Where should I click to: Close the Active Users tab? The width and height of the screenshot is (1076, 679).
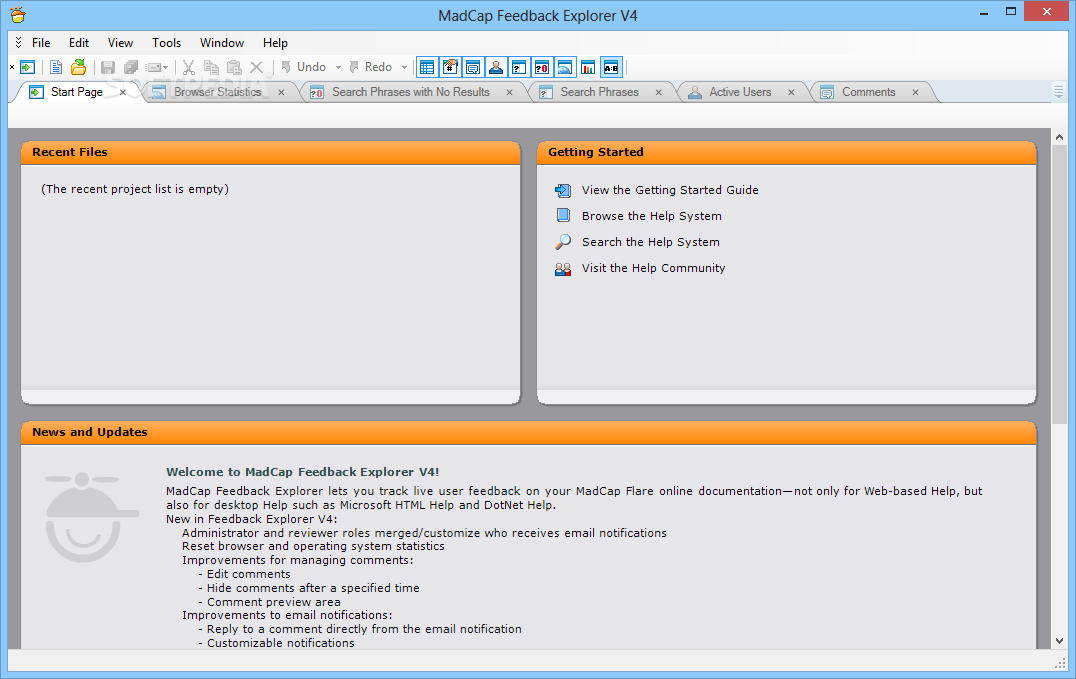[x=791, y=92]
